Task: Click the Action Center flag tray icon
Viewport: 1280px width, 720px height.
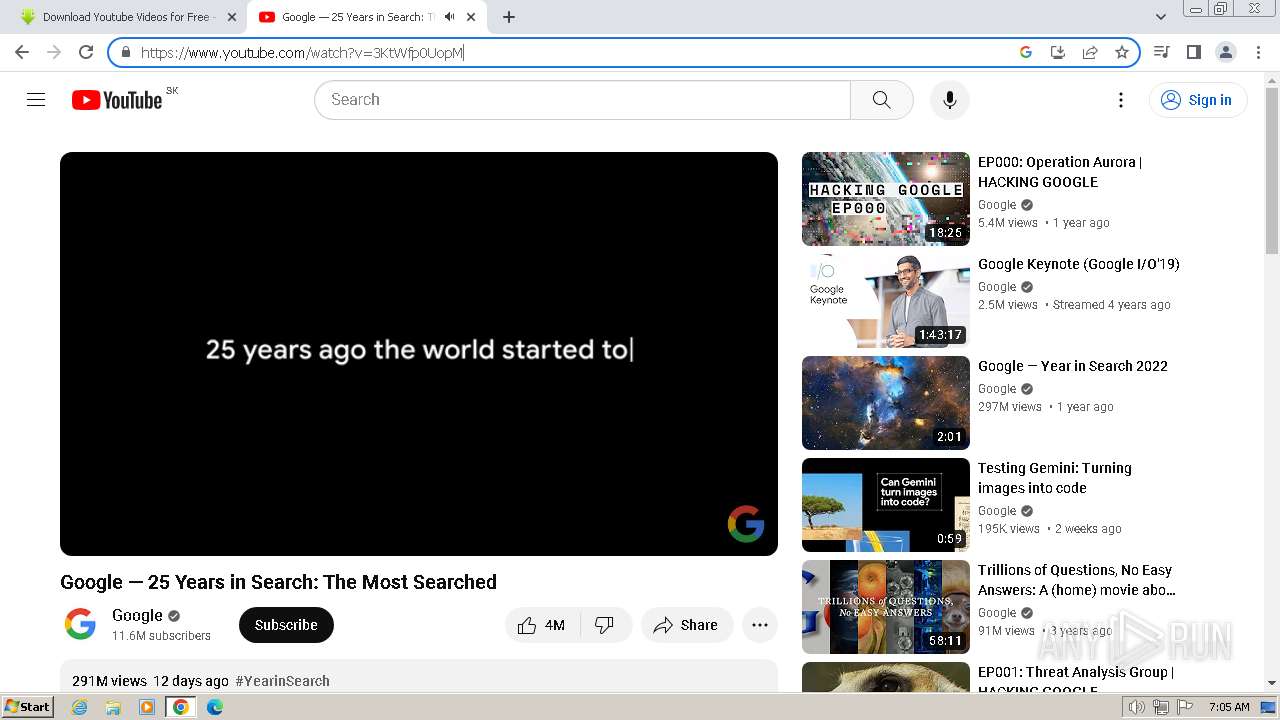Action: point(1185,707)
